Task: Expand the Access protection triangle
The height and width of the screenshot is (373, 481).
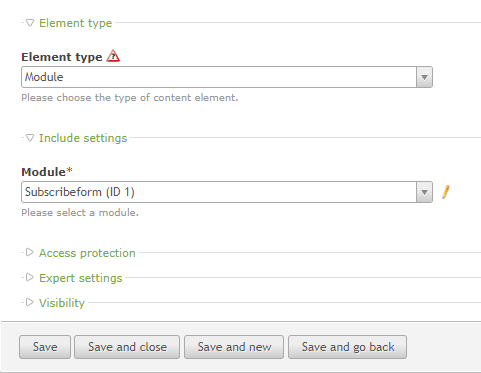Action: (30, 252)
